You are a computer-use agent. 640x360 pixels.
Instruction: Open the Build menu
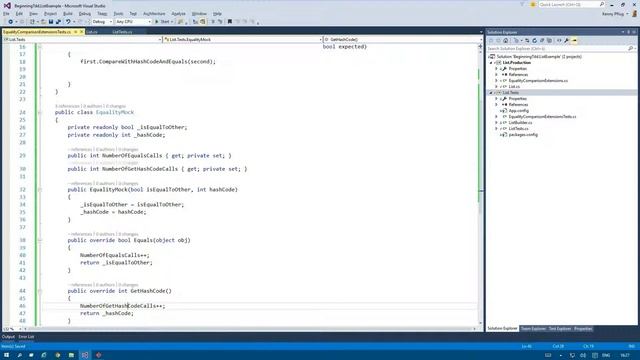68,14
